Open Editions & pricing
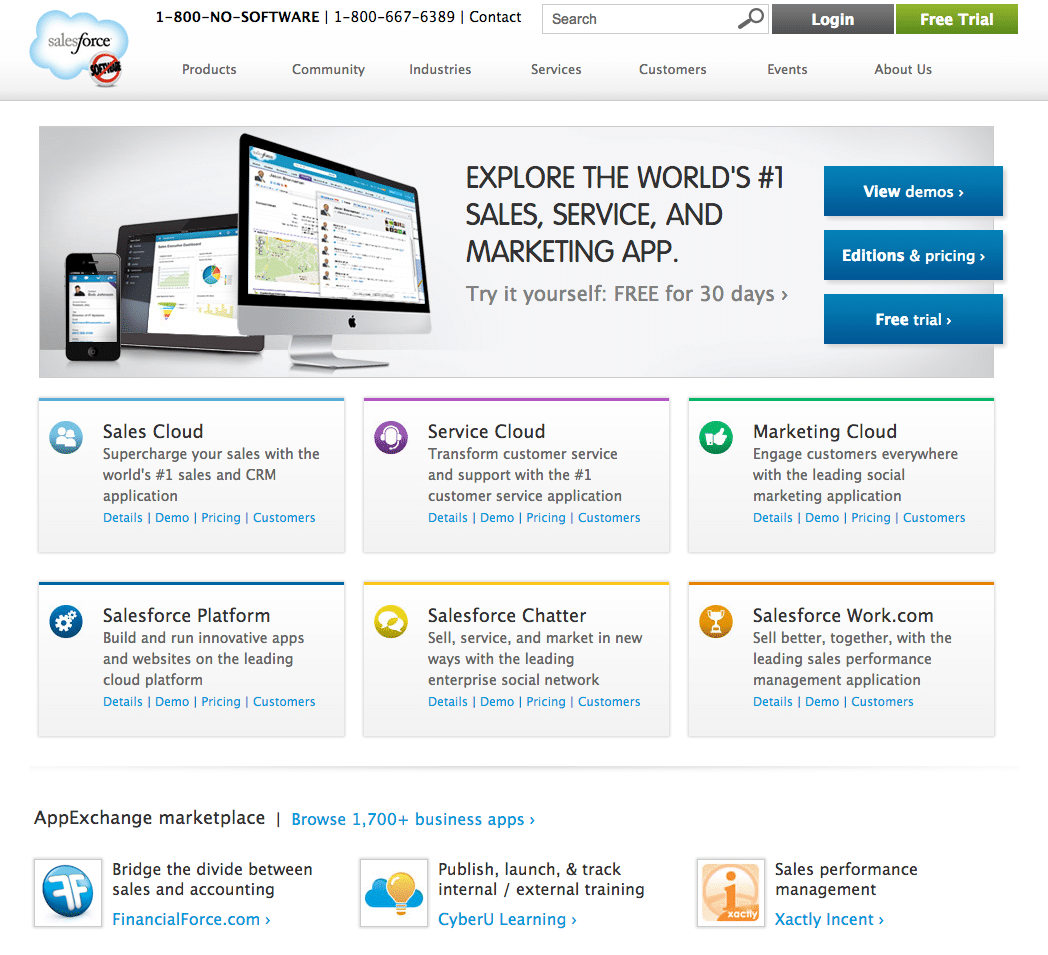The width and height of the screenshot is (1048, 955). (912, 256)
